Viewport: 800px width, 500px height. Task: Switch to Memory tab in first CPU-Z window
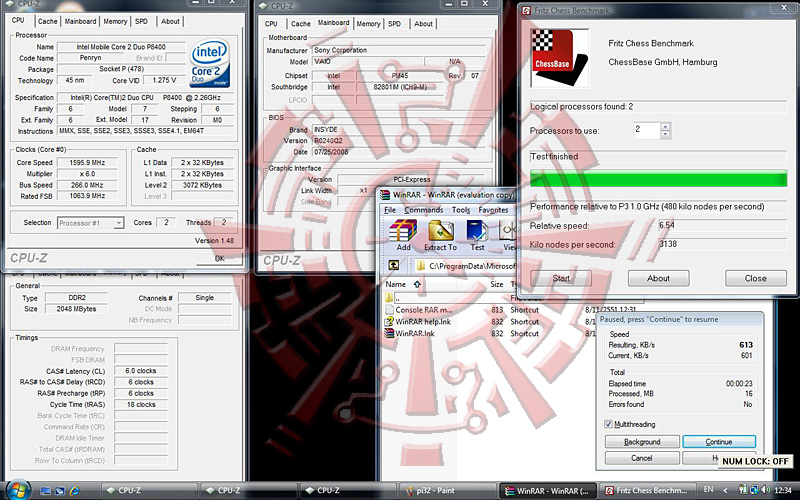tap(115, 21)
